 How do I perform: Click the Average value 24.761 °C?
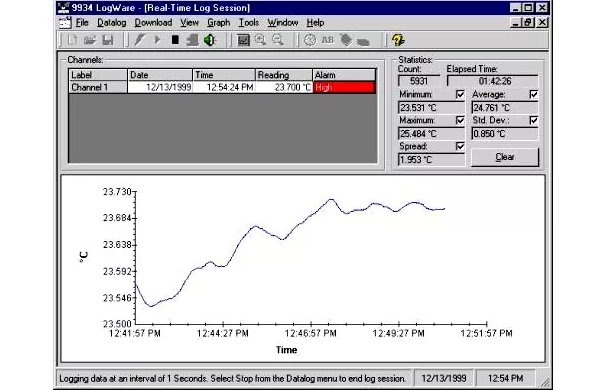(505, 108)
